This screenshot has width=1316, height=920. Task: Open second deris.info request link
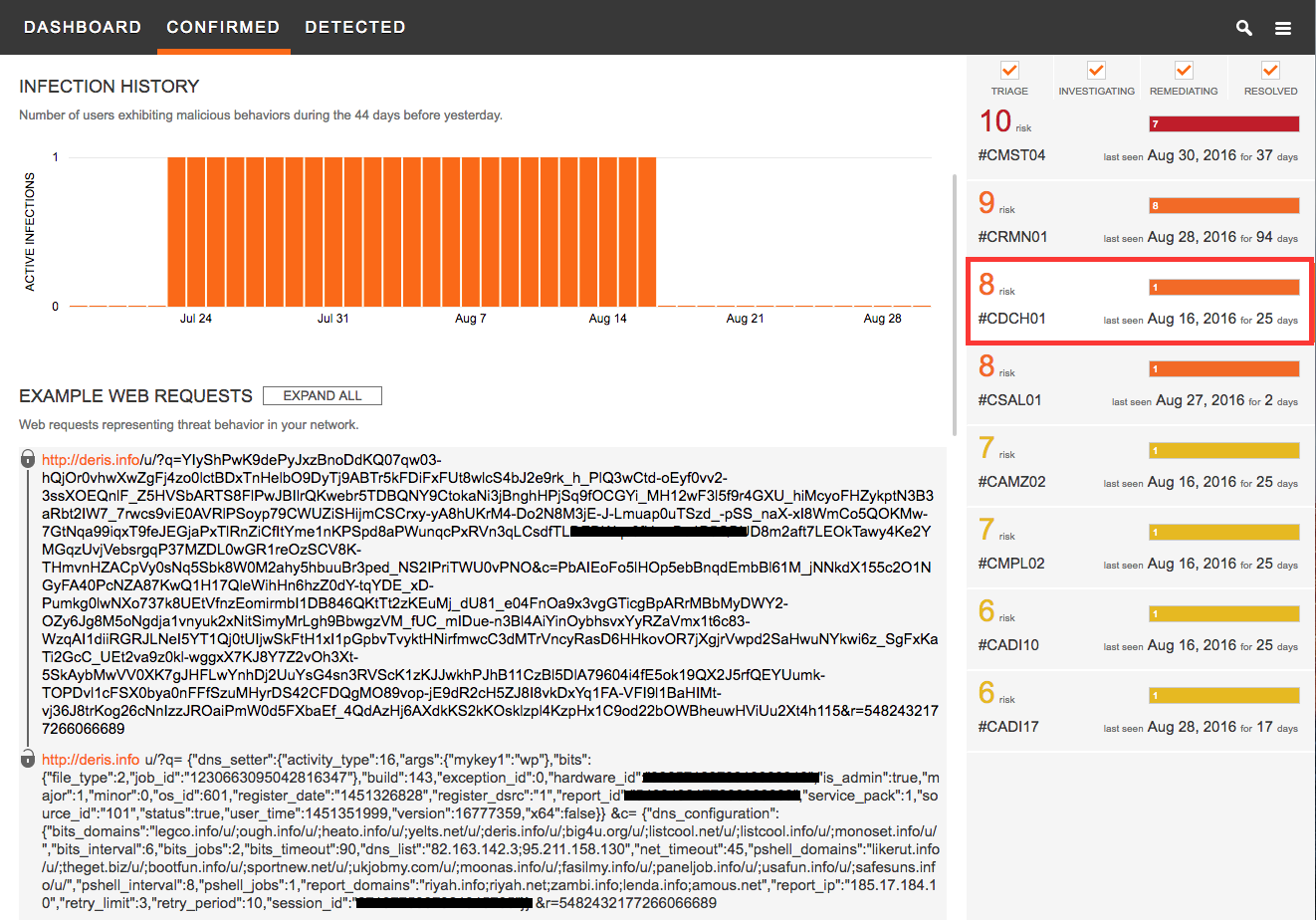[x=91, y=760]
